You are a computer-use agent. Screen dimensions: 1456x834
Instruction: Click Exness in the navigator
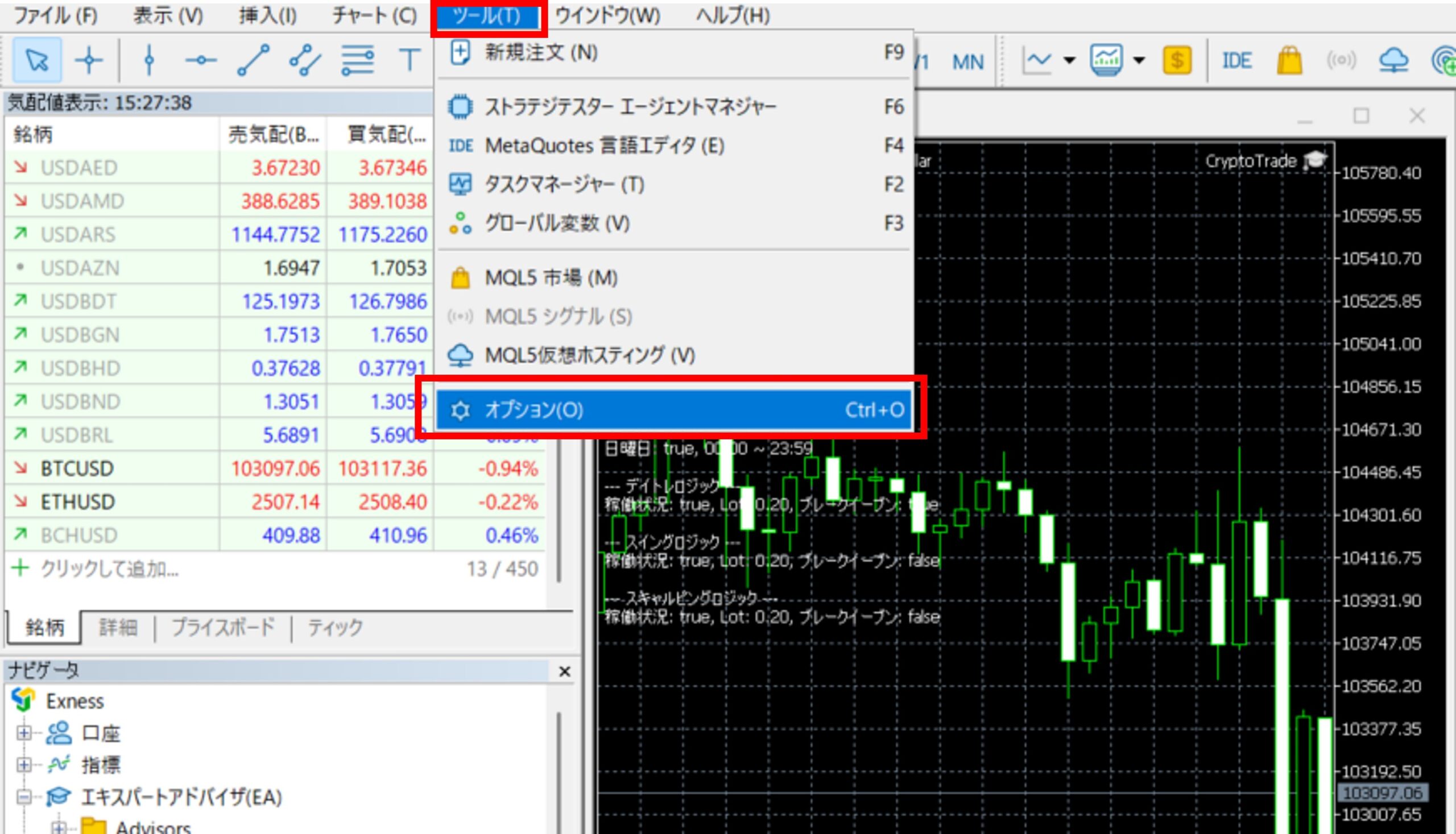point(75,701)
